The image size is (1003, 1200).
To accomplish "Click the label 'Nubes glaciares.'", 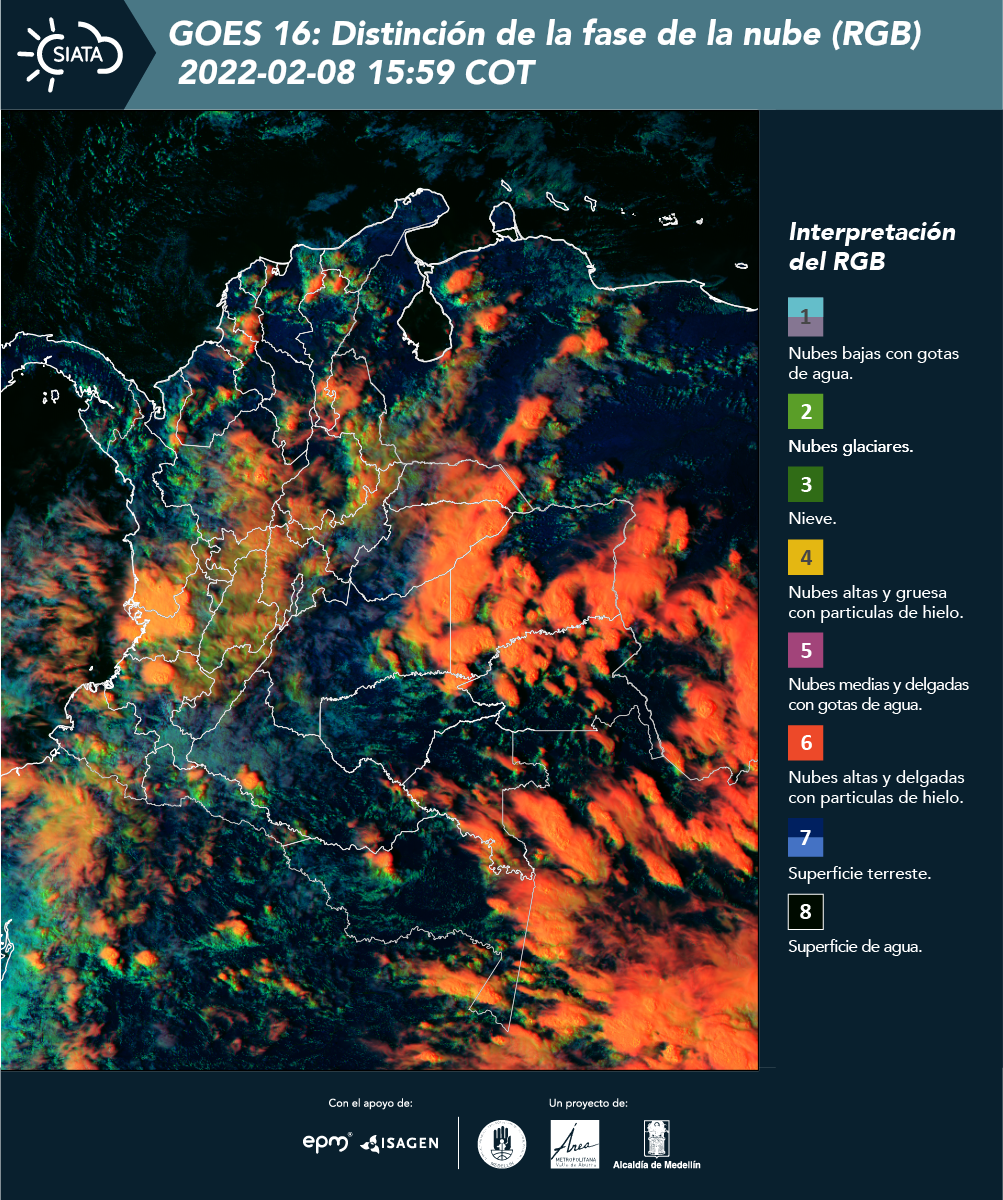I will tap(851, 447).
